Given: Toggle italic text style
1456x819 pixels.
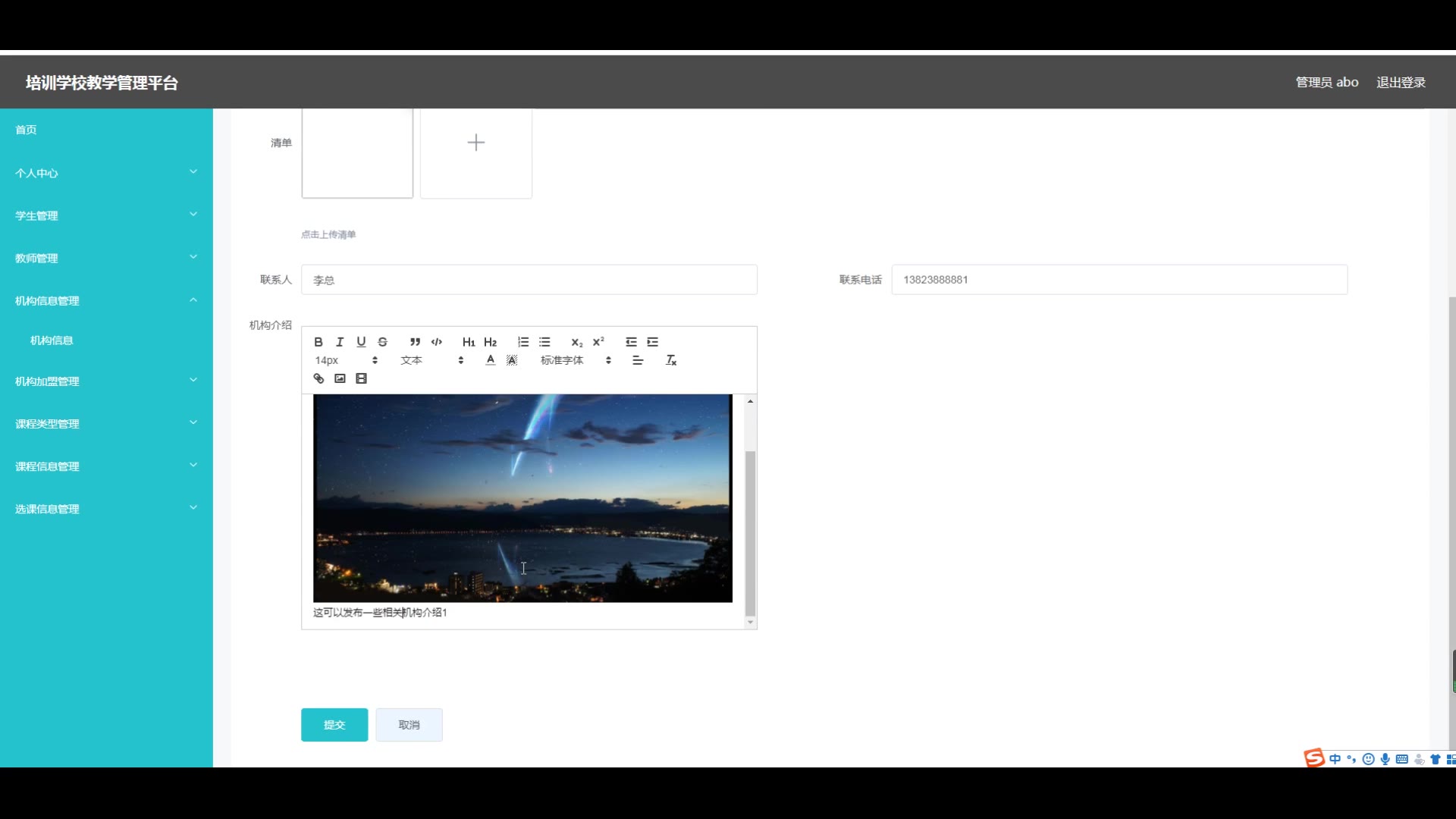Looking at the screenshot, I should (x=340, y=342).
